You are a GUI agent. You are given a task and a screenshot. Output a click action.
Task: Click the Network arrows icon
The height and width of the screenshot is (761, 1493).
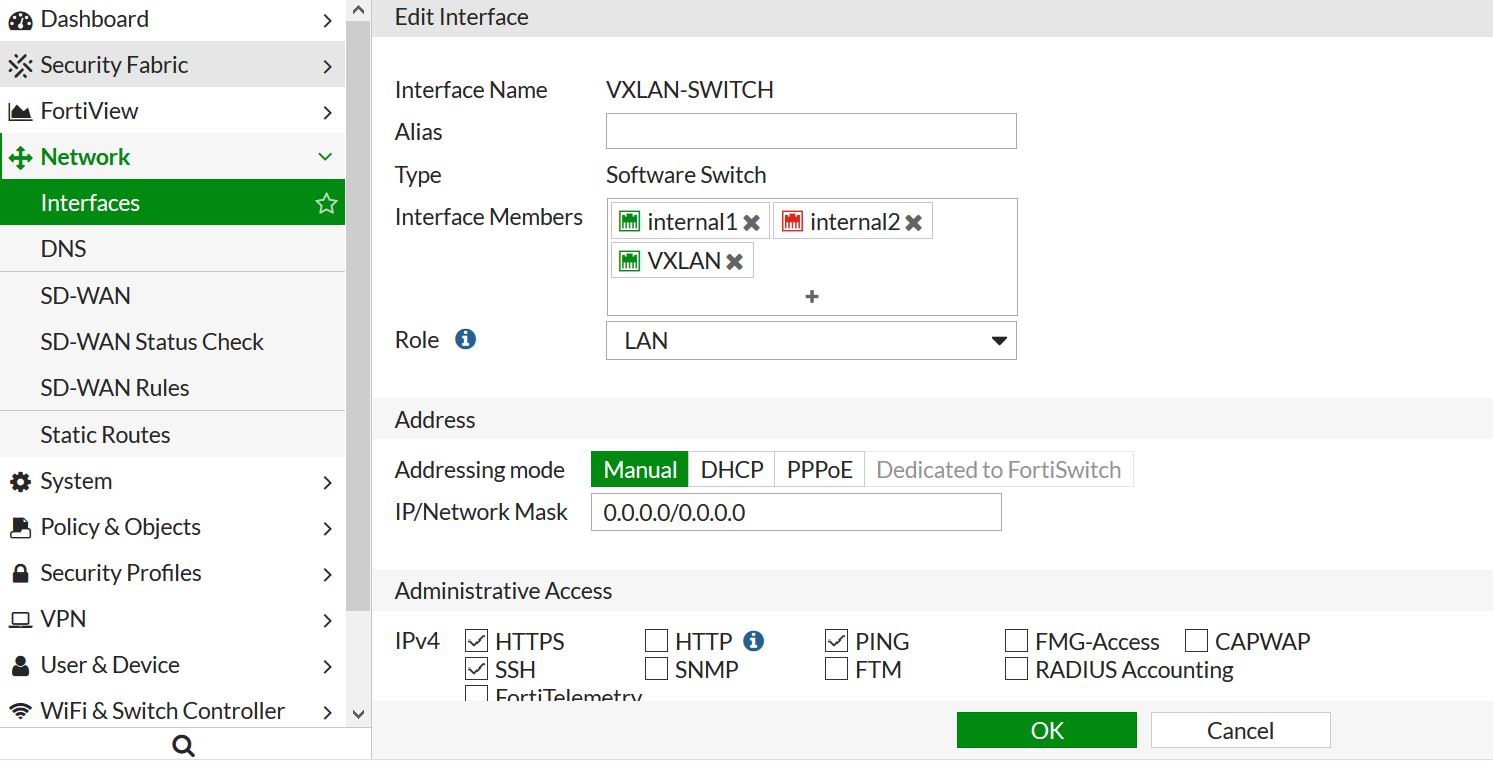coord(20,158)
